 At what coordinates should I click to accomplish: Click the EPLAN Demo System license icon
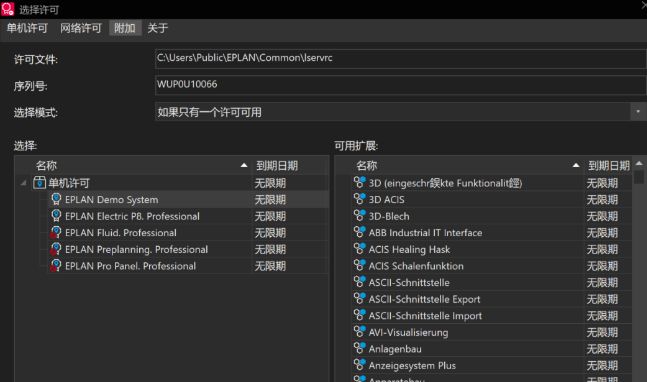[x=56, y=199]
